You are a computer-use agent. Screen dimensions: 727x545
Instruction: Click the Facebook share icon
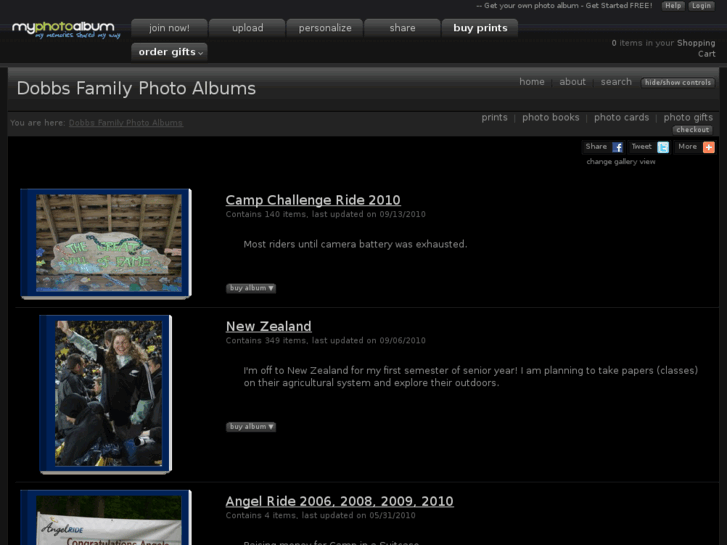[x=617, y=147]
